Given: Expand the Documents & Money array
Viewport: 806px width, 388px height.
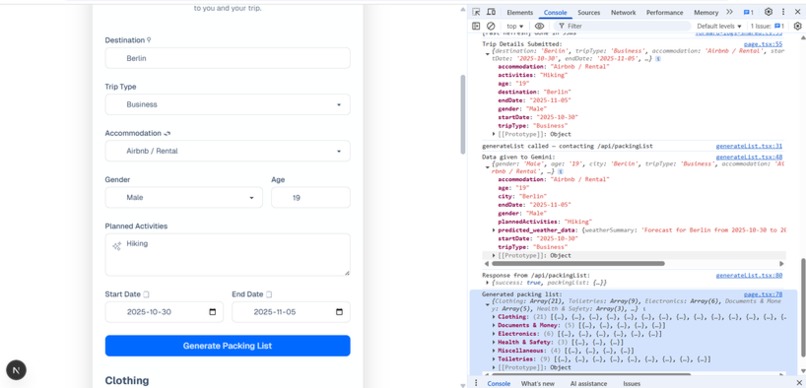Looking at the screenshot, I should [x=494, y=325].
